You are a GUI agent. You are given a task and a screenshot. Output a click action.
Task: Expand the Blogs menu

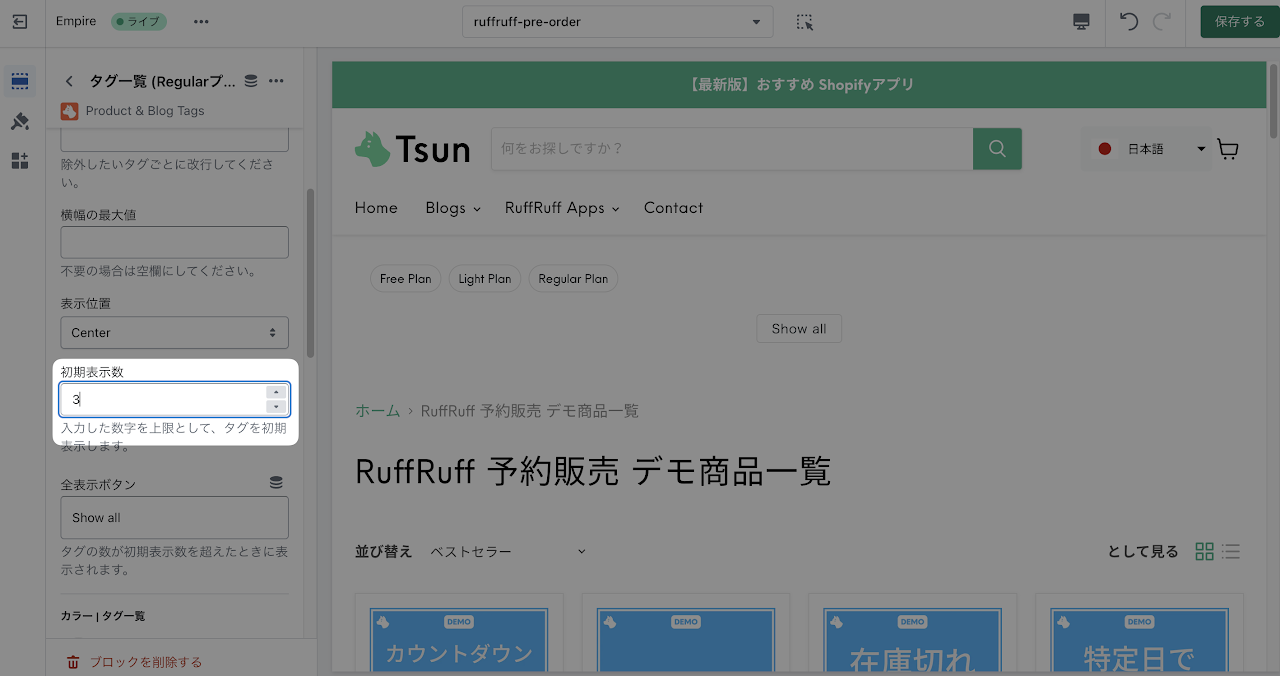pos(453,208)
